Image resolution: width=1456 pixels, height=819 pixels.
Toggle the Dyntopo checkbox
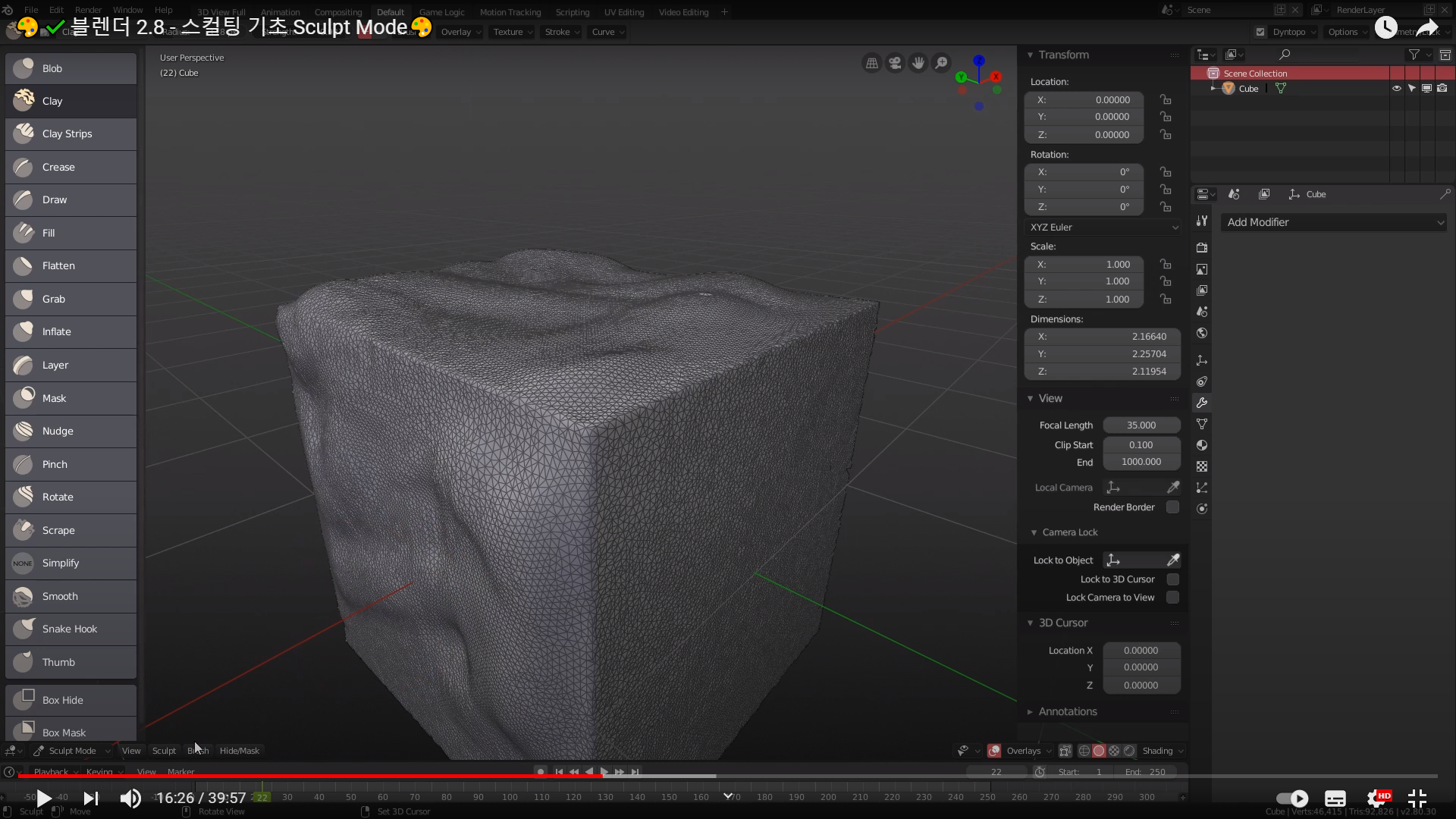tap(1260, 32)
